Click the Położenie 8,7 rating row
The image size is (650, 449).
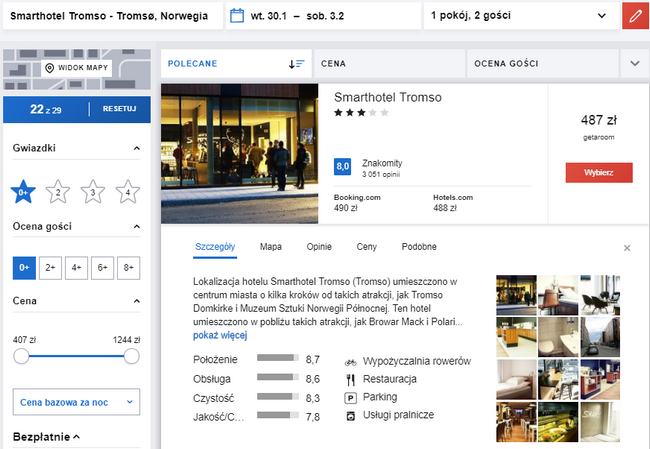[x=256, y=359]
